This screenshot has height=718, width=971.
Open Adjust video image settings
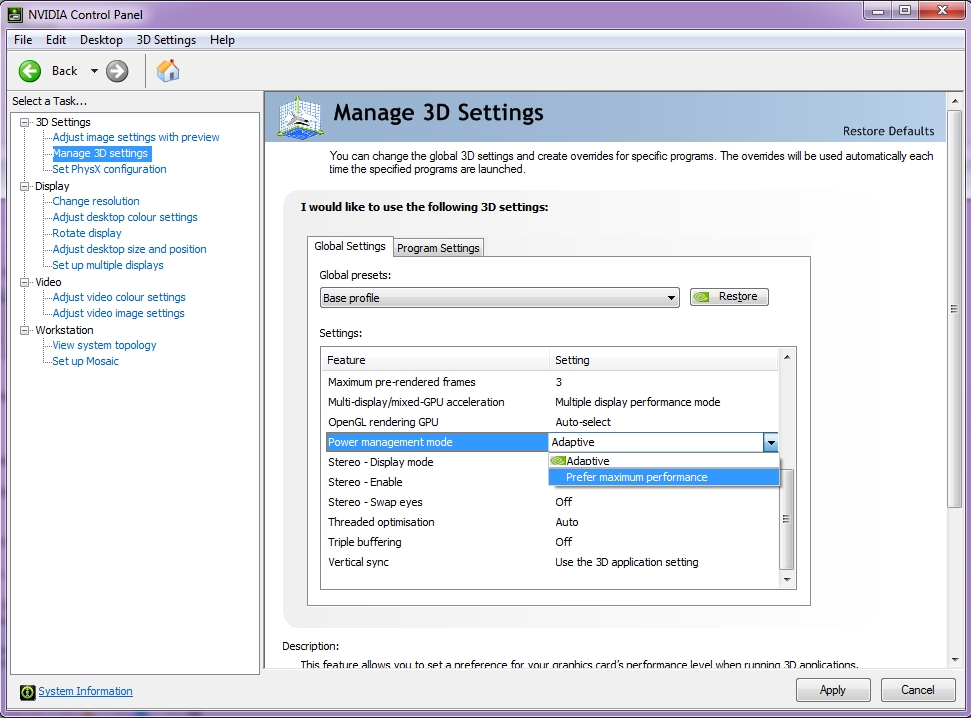pyautogui.click(x=118, y=313)
